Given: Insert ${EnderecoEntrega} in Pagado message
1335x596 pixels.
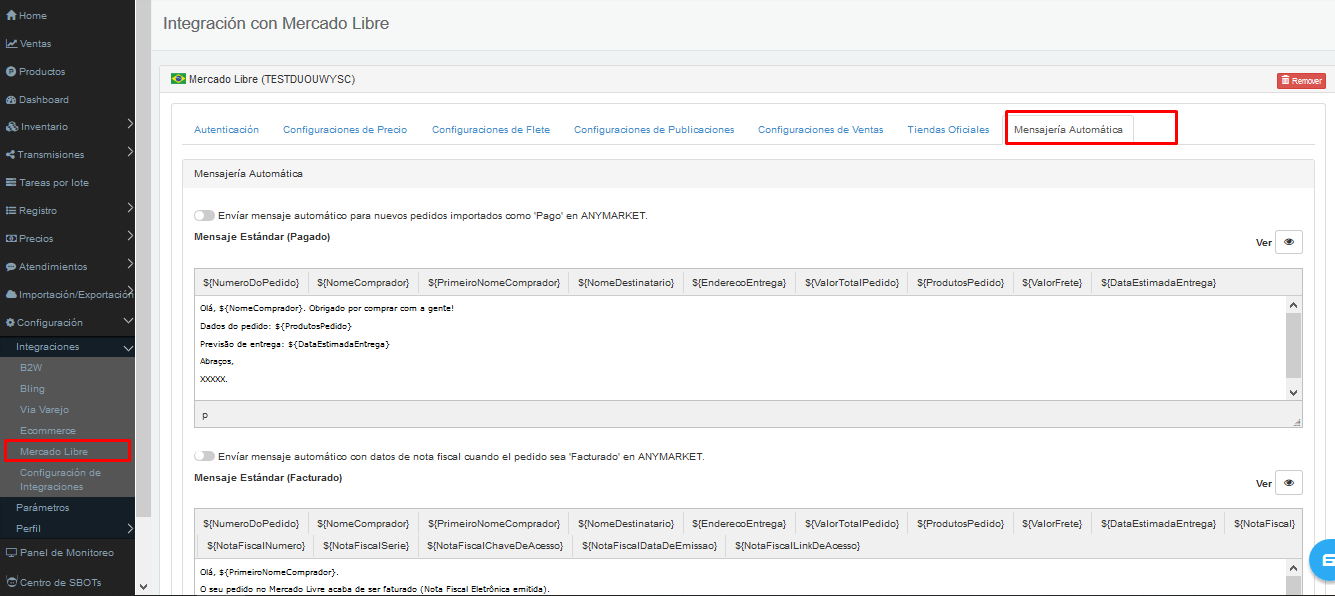Looking at the screenshot, I should (x=741, y=283).
